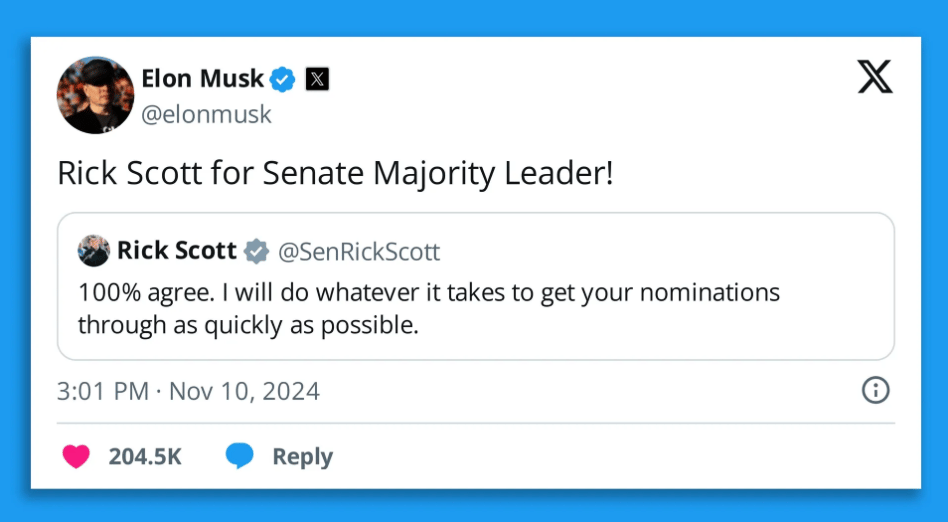Screen dimensions: 948x522
Task: Like the tweet with the pink heart icon
Action: coord(76,456)
